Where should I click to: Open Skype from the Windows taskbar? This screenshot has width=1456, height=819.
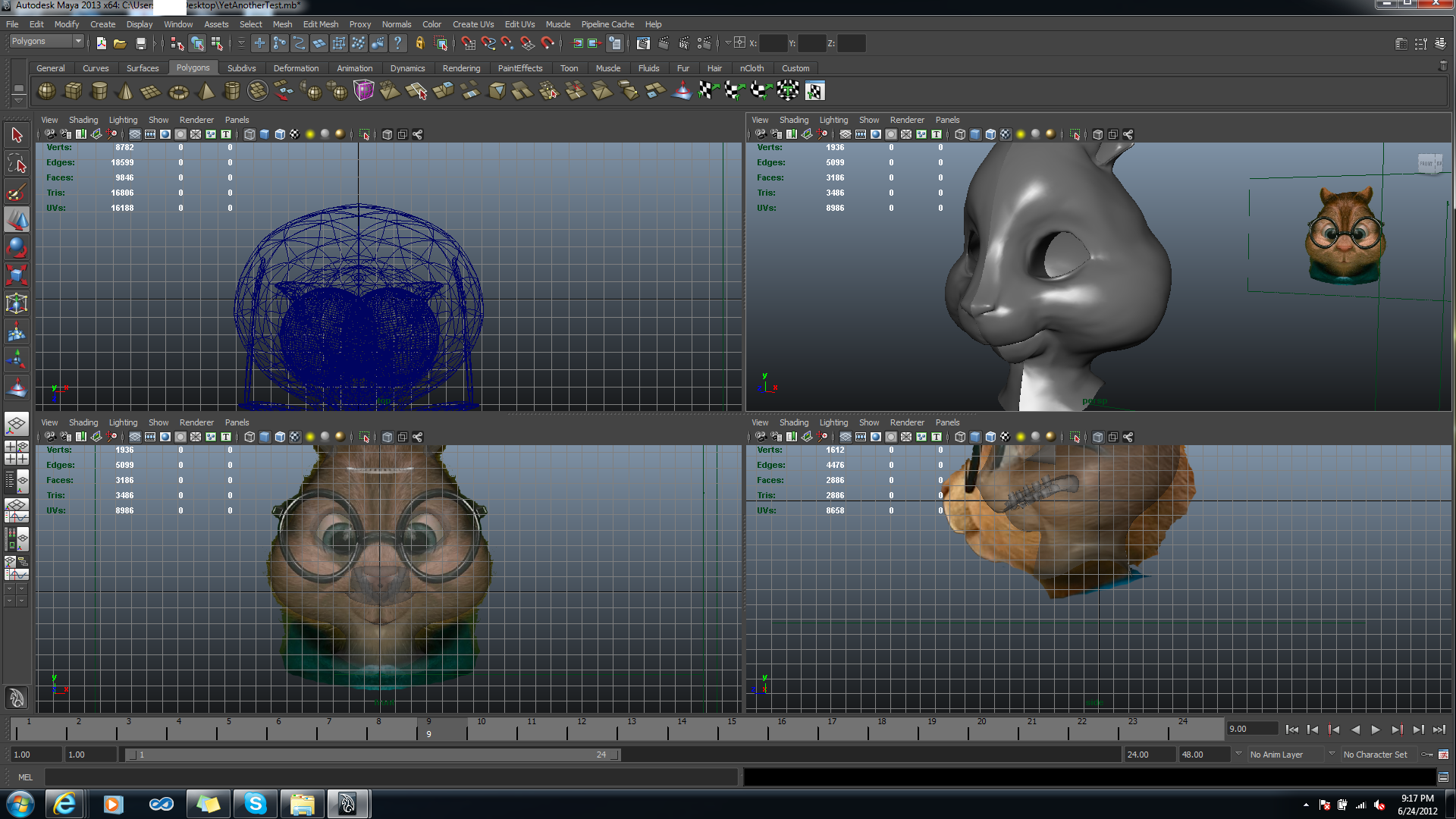tap(255, 803)
